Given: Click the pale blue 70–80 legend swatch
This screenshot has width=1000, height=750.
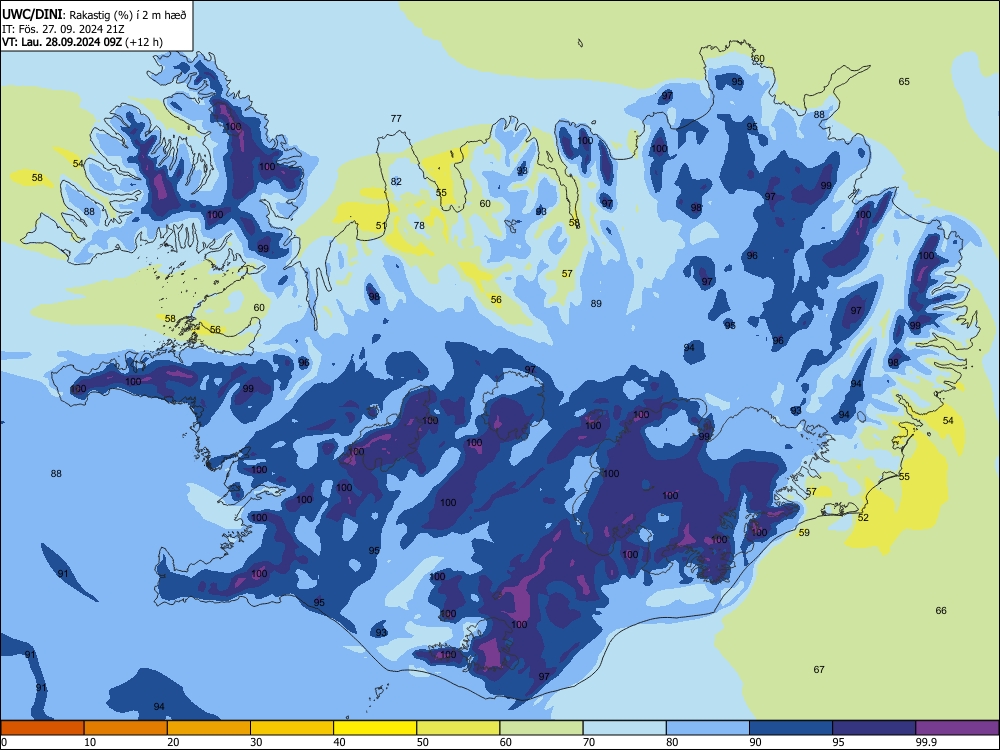Looking at the screenshot, I should (625, 728).
